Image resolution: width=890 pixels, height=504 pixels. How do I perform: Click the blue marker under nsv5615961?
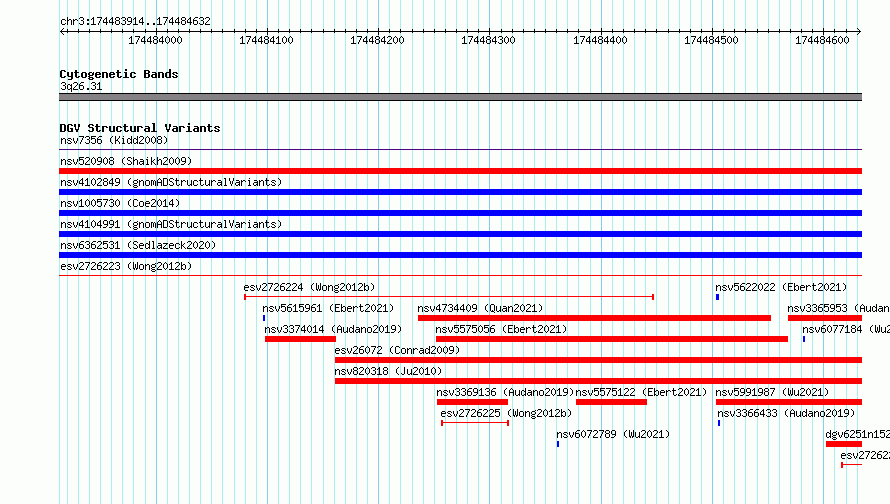(264, 318)
